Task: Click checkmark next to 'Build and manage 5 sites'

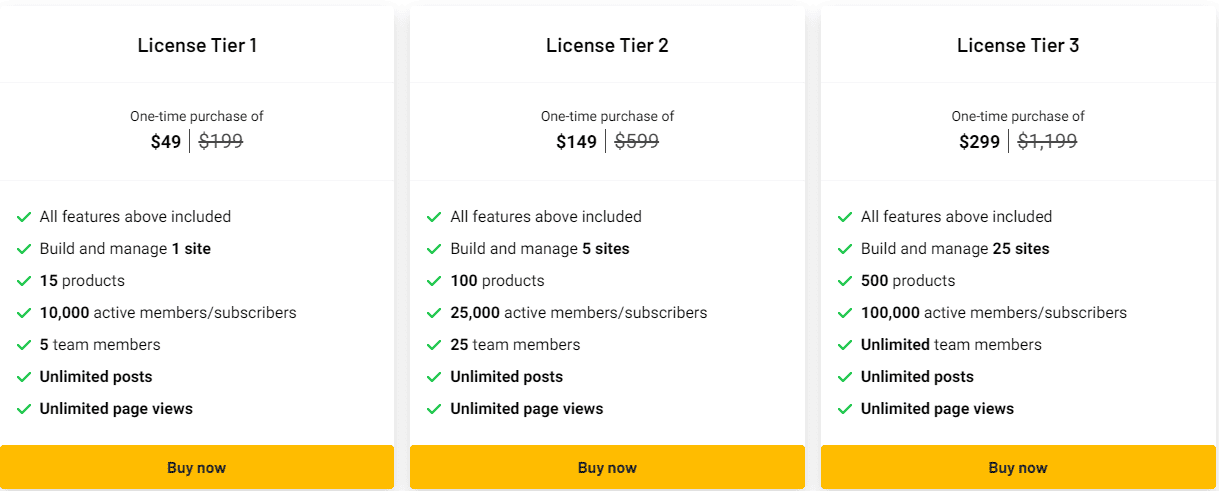Action: tap(434, 249)
